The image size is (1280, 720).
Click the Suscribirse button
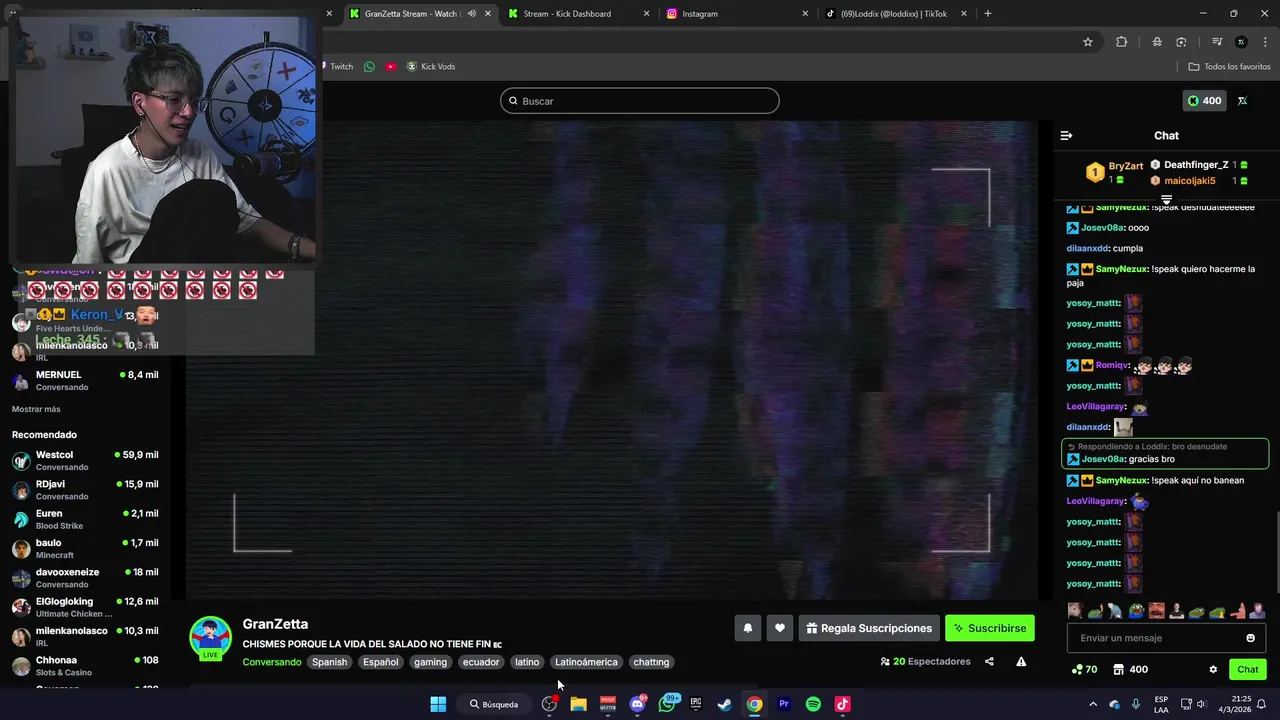coord(990,628)
